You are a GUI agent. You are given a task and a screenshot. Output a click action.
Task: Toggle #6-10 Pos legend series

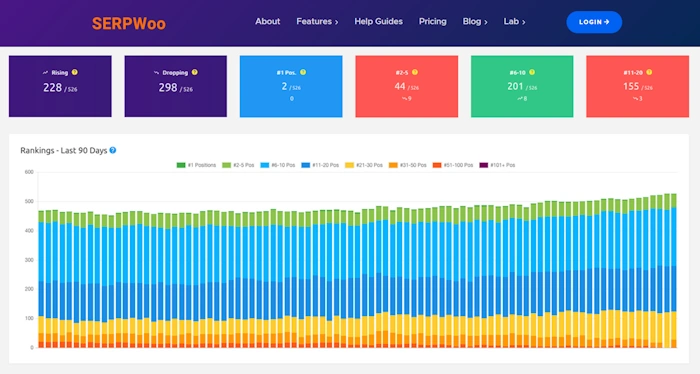coord(278,165)
